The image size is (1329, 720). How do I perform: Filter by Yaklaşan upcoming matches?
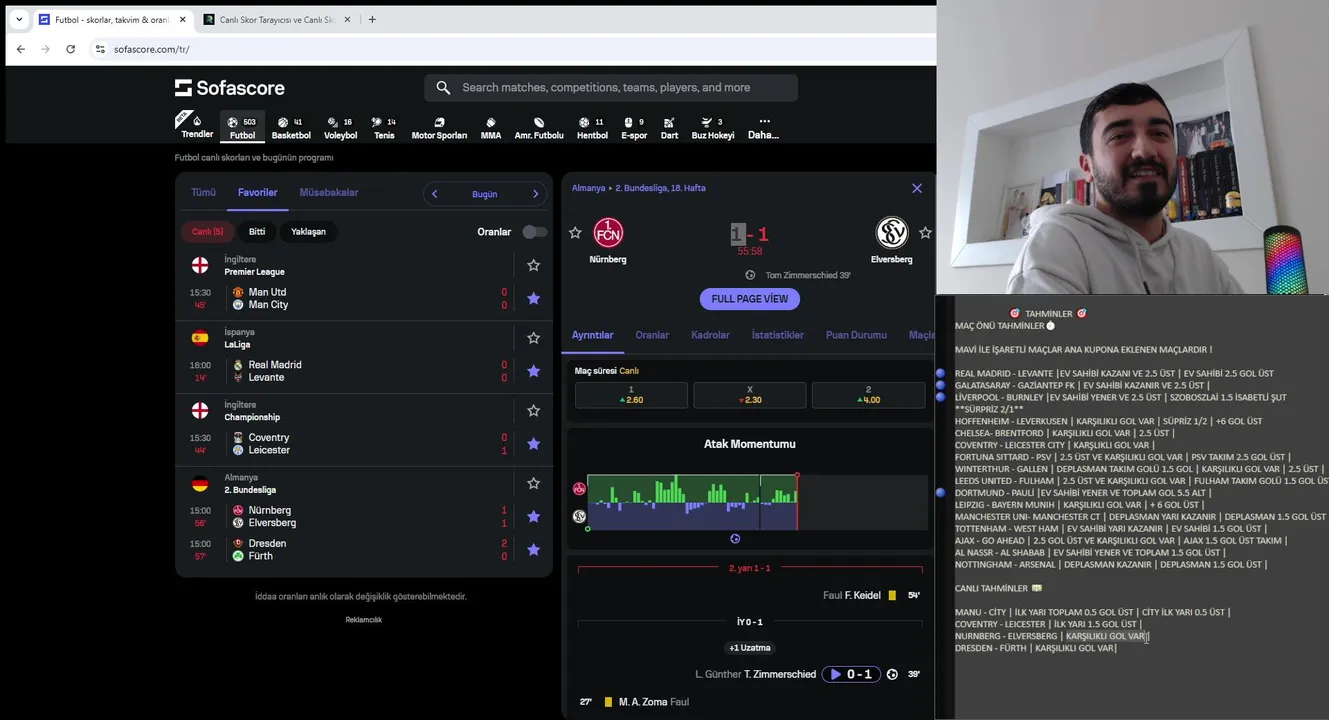pos(308,232)
